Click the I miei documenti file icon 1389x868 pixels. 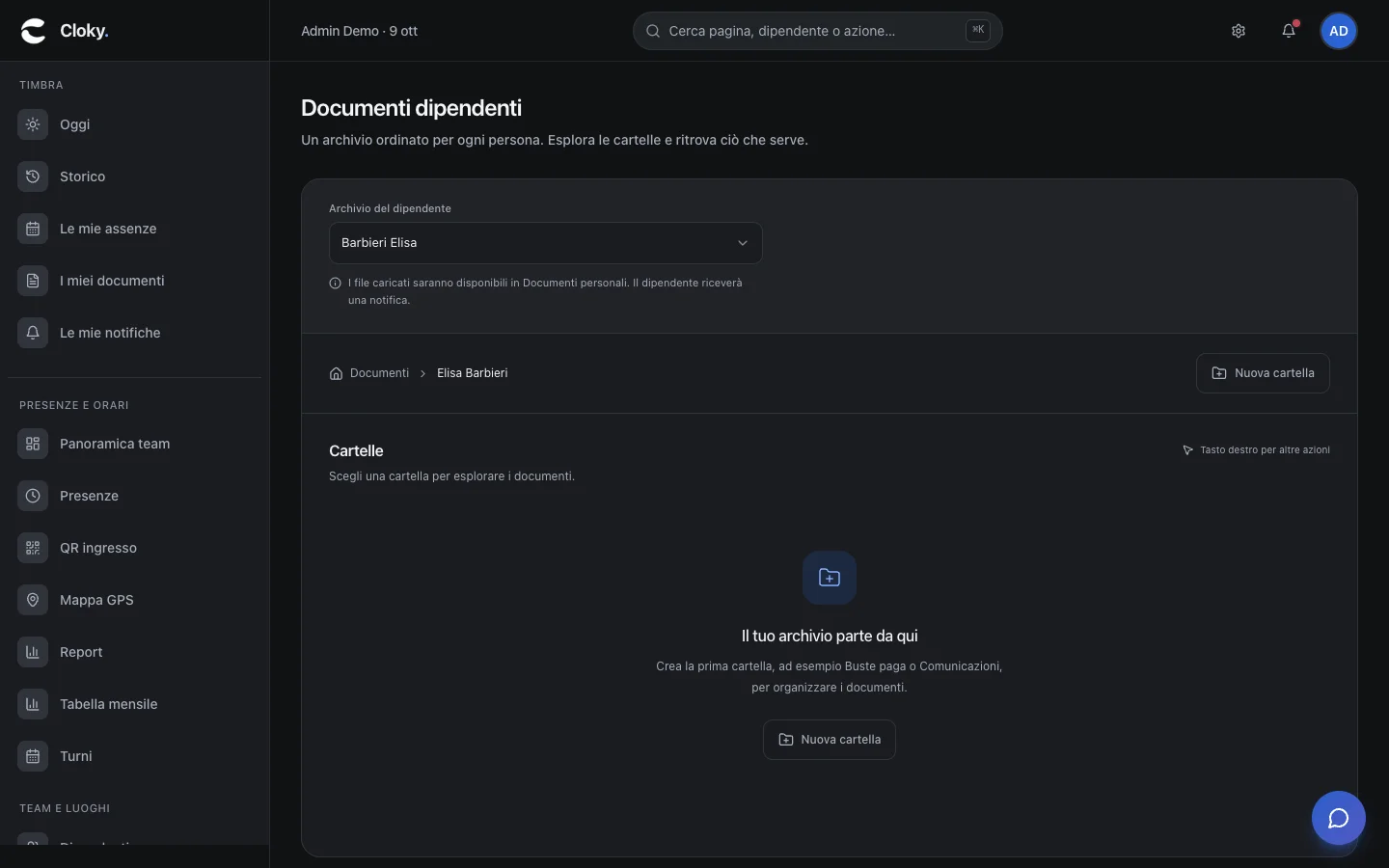33,281
